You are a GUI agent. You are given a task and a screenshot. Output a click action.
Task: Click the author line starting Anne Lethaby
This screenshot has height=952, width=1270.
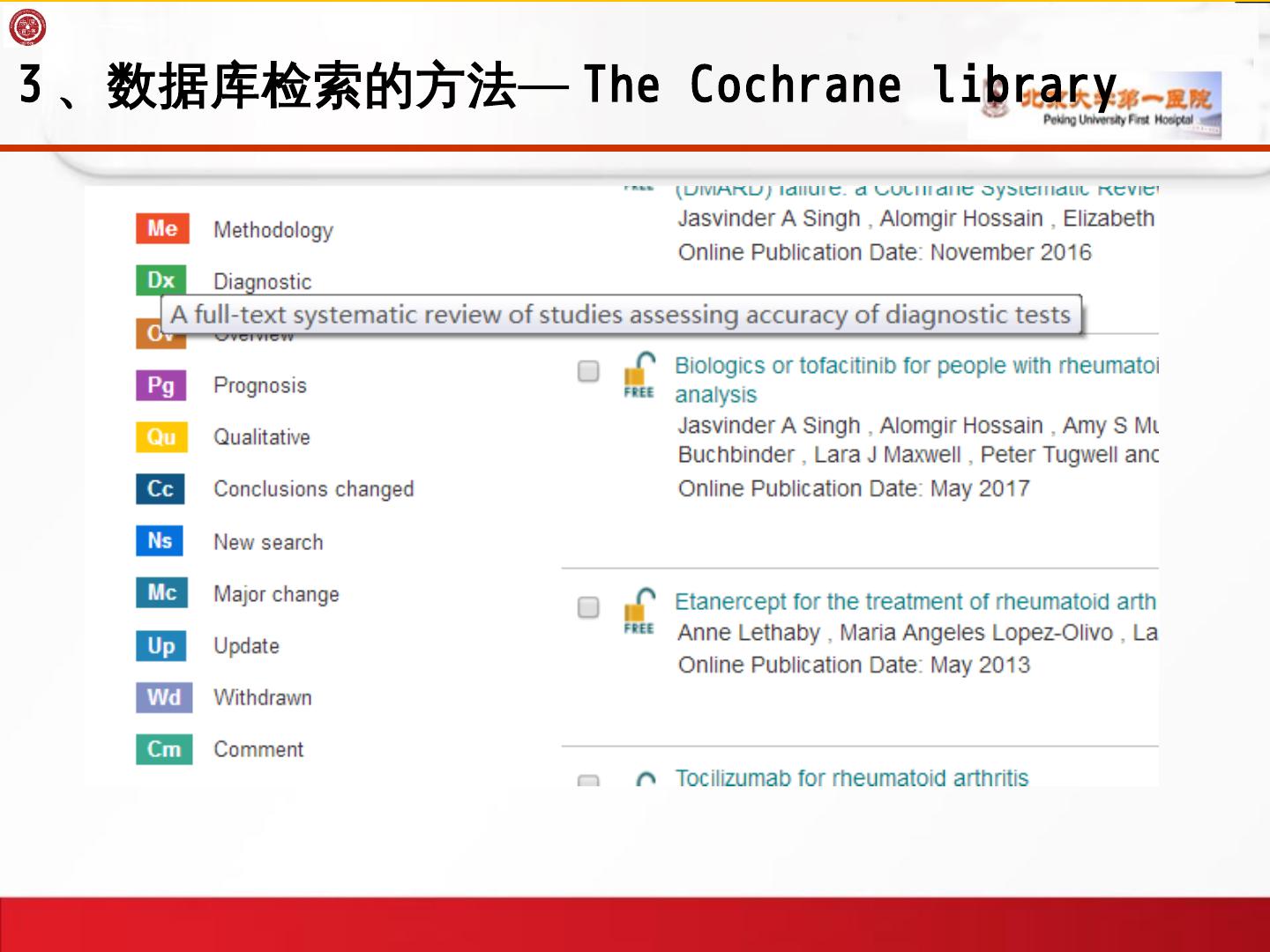918,632
